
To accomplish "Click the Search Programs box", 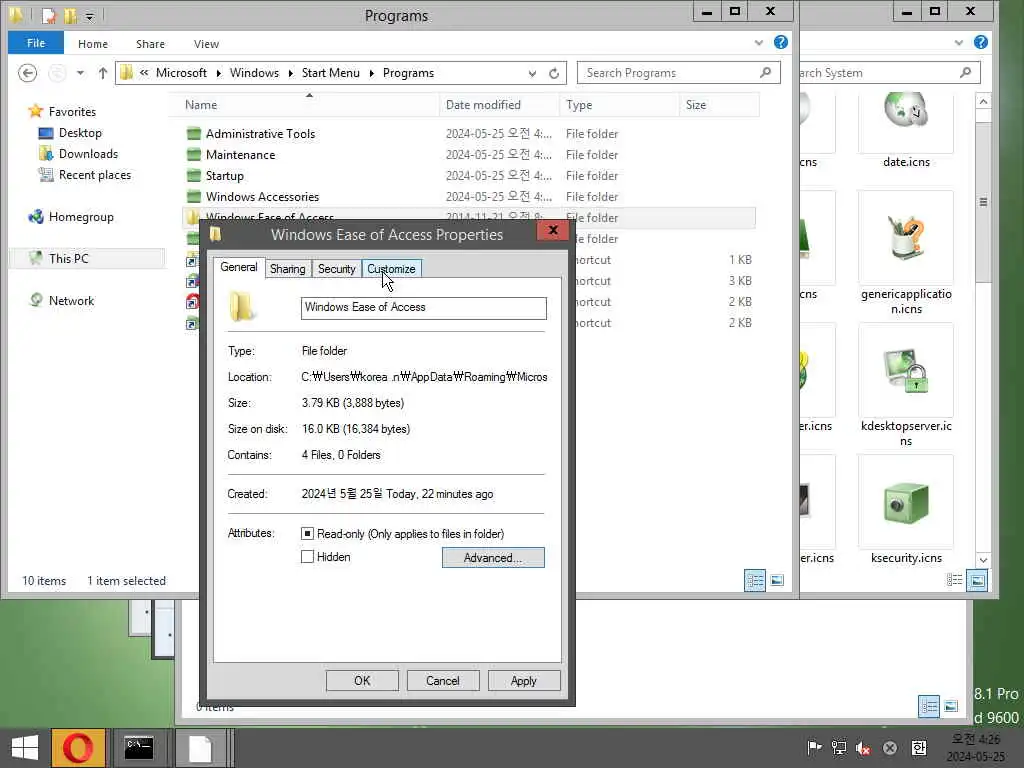I will click(x=679, y=72).
